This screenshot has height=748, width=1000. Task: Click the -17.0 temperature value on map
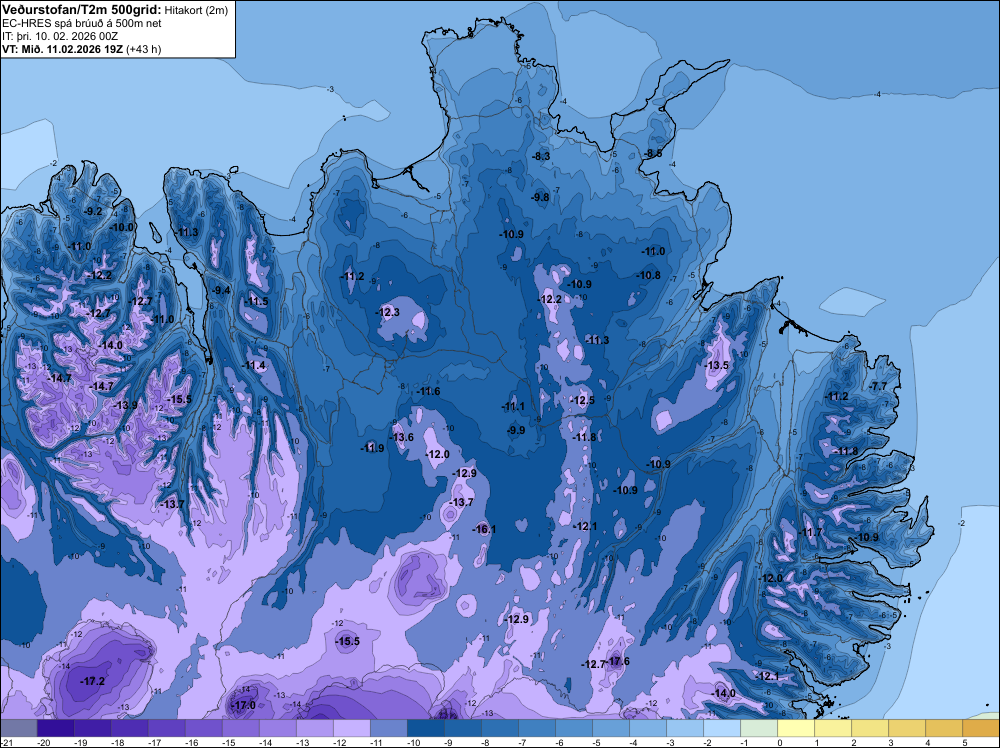tap(243, 705)
